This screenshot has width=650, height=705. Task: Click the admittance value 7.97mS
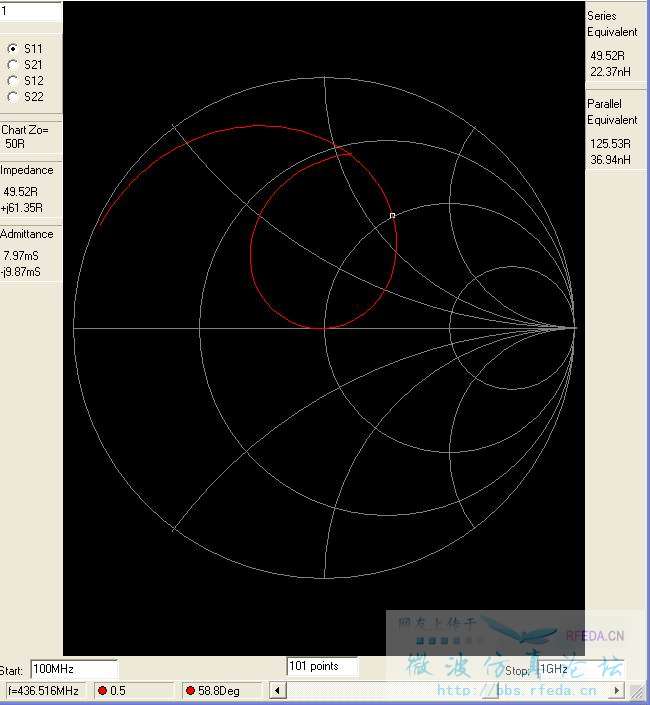coord(21,255)
